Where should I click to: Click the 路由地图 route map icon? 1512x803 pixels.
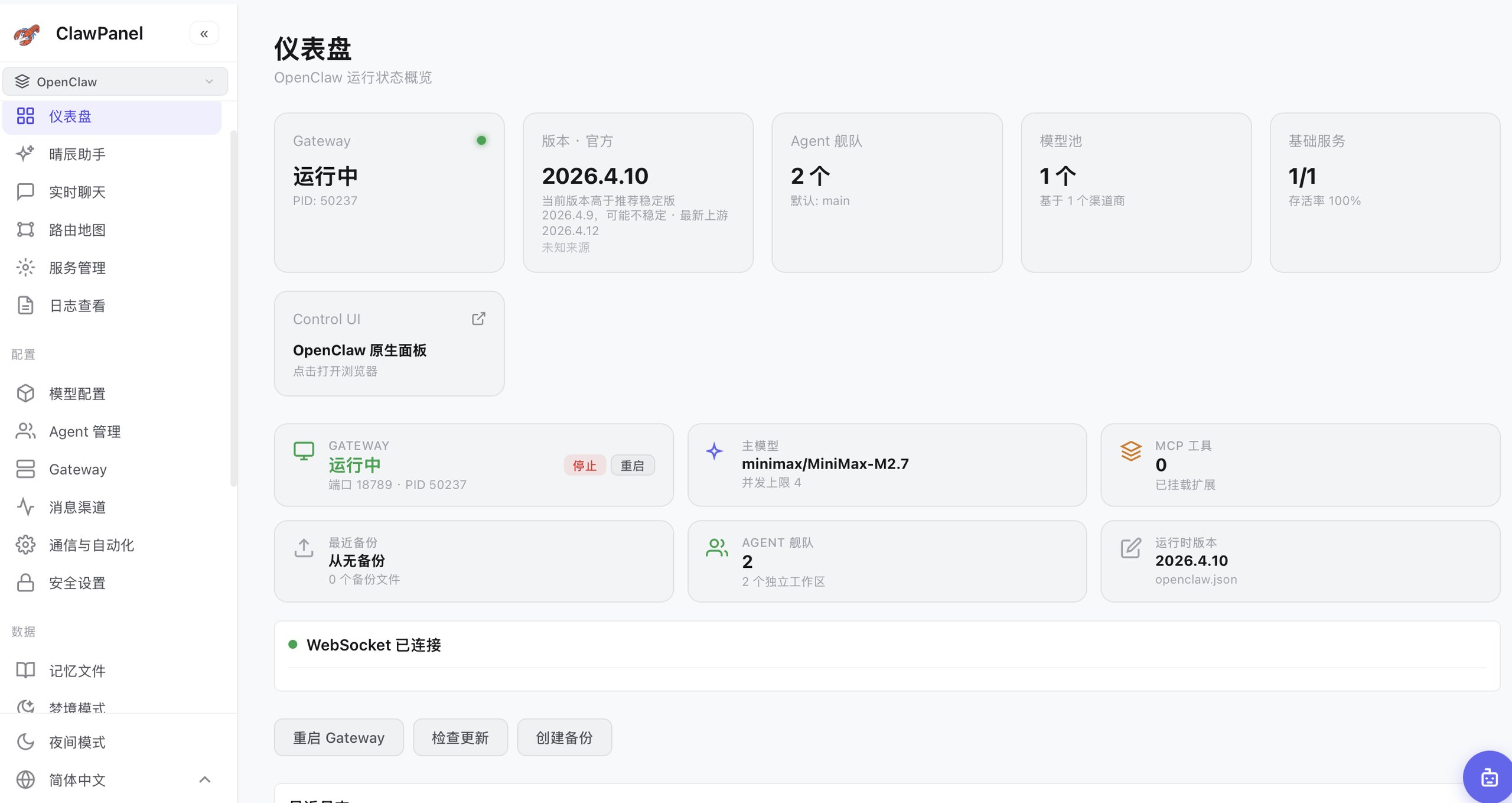pyautogui.click(x=25, y=230)
